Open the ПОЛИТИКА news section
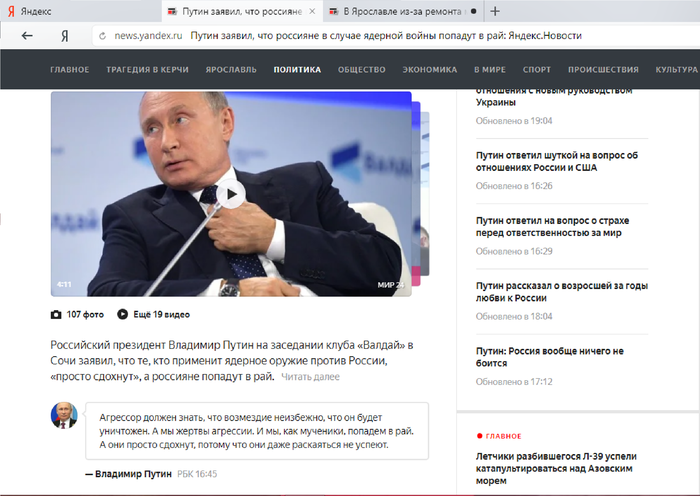700x496 pixels. pyautogui.click(x=297, y=70)
